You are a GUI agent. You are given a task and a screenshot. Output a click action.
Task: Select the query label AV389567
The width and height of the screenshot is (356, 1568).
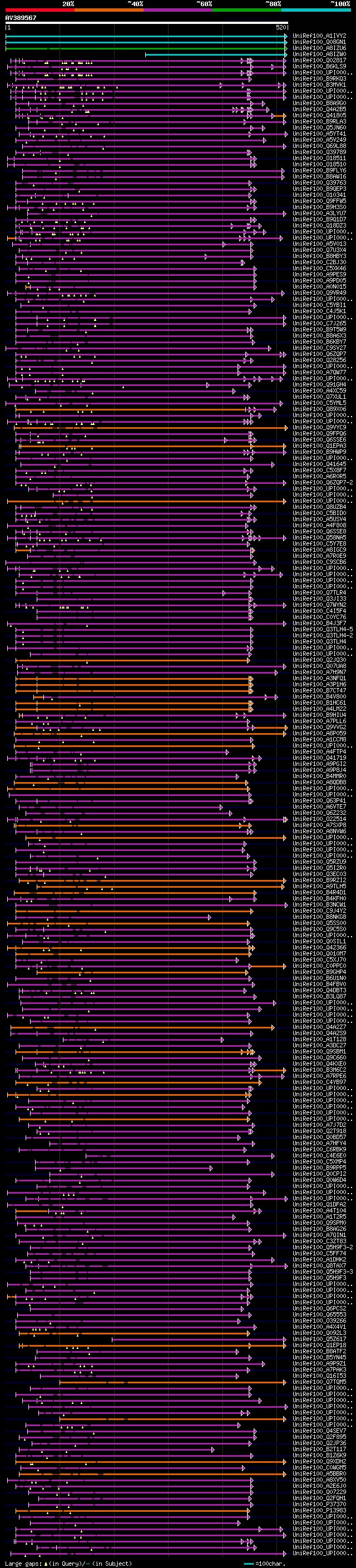(21, 18)
